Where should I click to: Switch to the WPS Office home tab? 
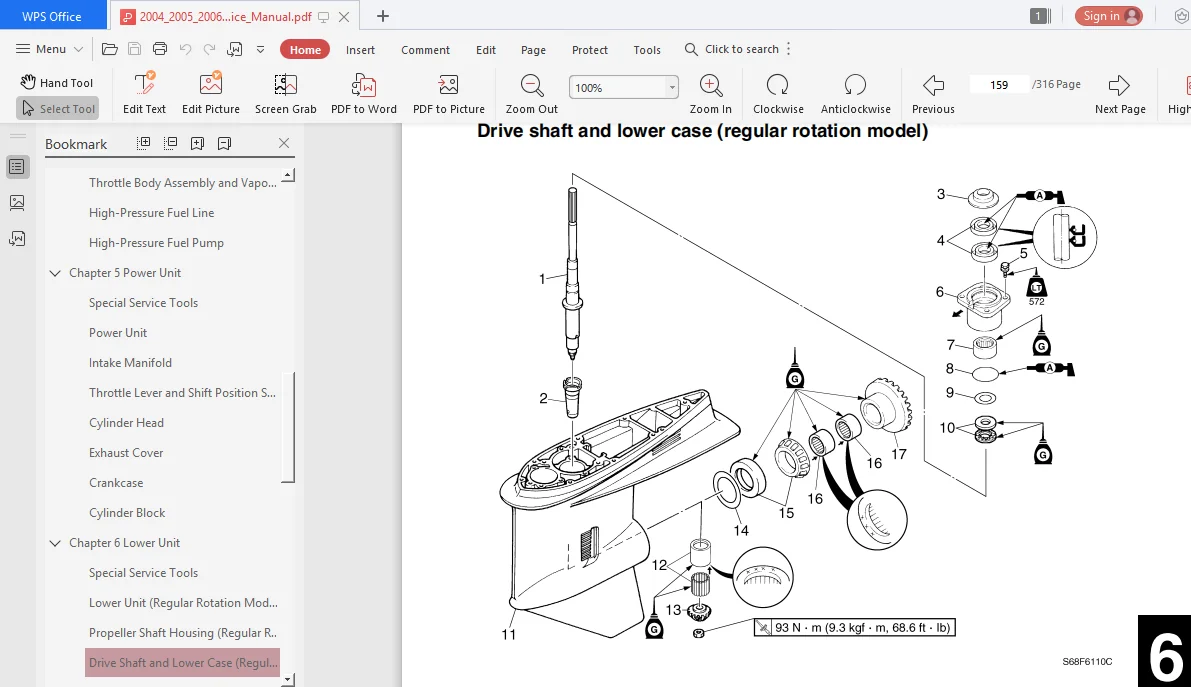point(52,16)
